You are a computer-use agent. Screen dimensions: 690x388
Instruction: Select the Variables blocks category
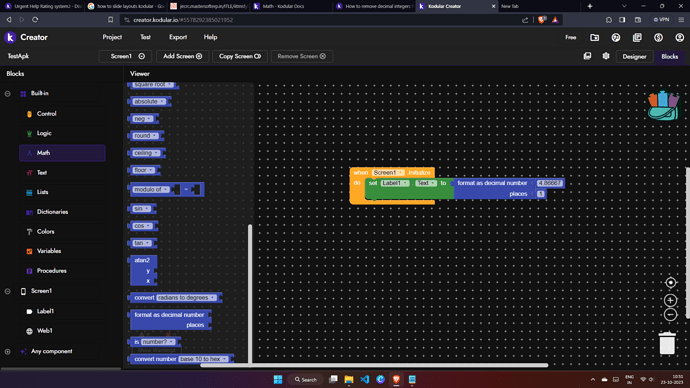click(x=62, y=251)
